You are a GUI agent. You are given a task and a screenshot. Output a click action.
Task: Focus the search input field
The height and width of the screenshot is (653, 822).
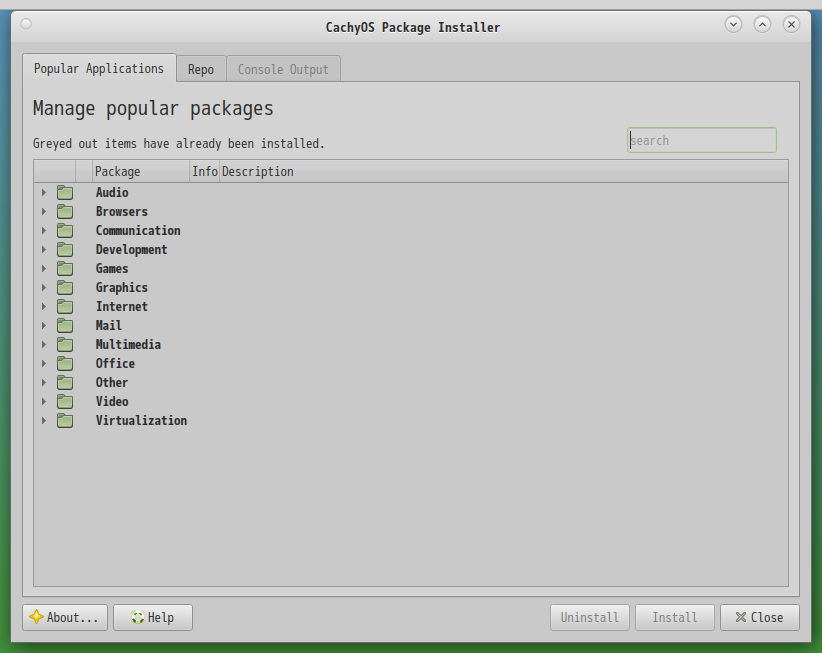coord(702,140)
